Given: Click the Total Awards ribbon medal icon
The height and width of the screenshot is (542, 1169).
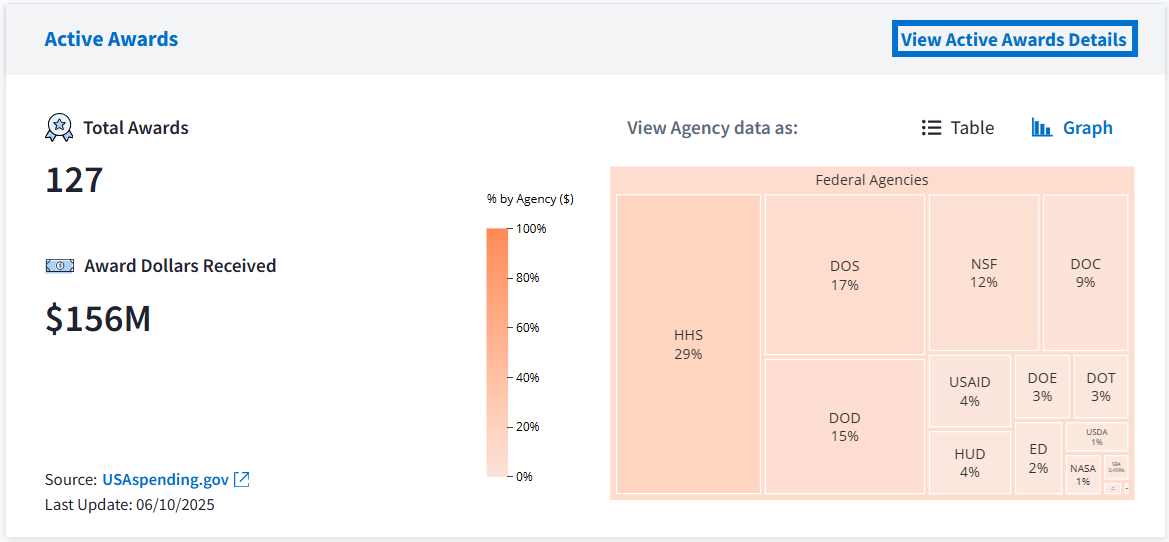Looking at the screenshot, I should click(59, 128).
